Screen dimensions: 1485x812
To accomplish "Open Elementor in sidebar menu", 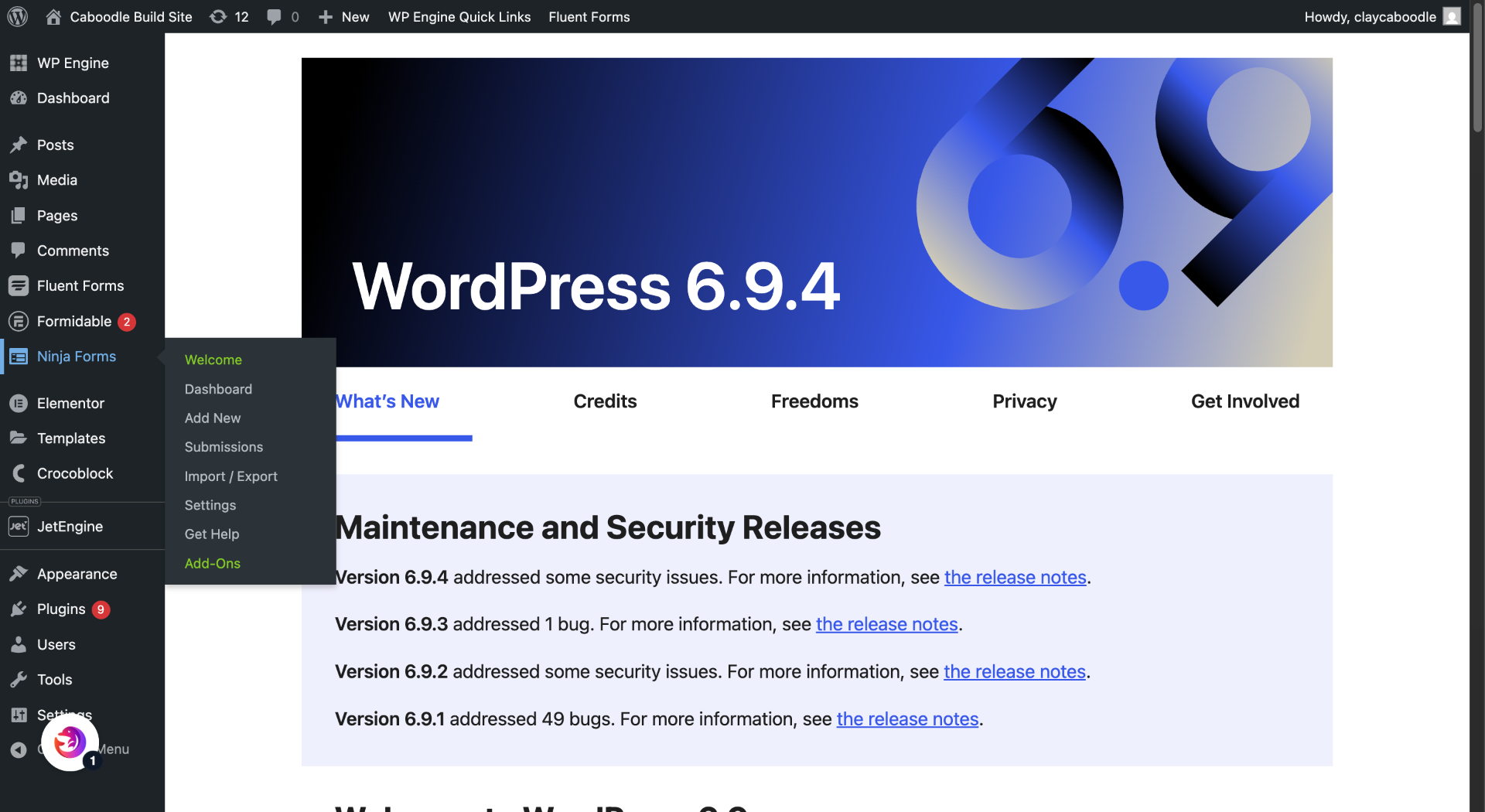I will tap(70, 403).
